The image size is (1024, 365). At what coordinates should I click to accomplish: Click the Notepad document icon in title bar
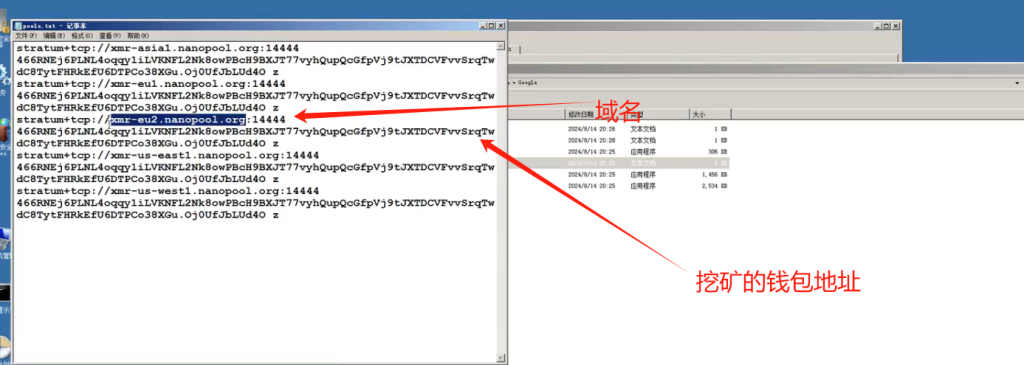pos(19,26)
